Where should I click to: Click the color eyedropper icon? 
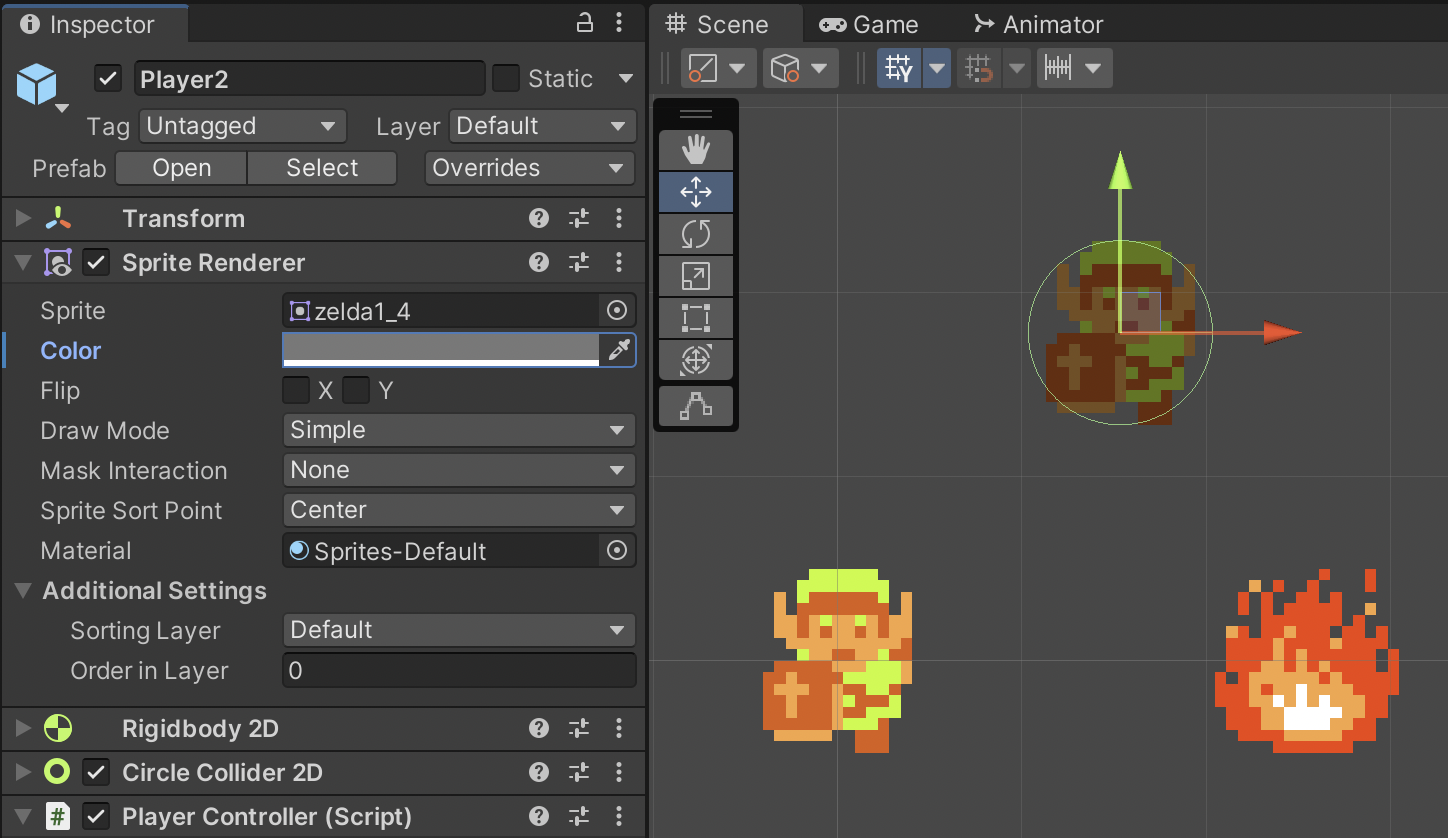pos(619,350)
